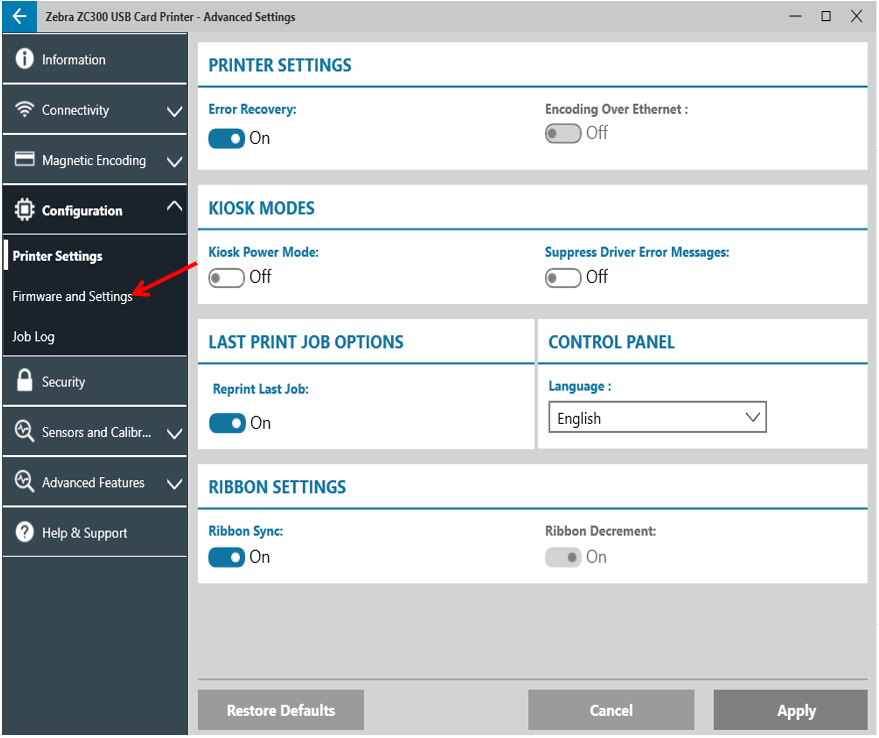Expand the Sensors and Calibration chevron
879x738 pixels.
pyautogui.click(x=174, y=433)
